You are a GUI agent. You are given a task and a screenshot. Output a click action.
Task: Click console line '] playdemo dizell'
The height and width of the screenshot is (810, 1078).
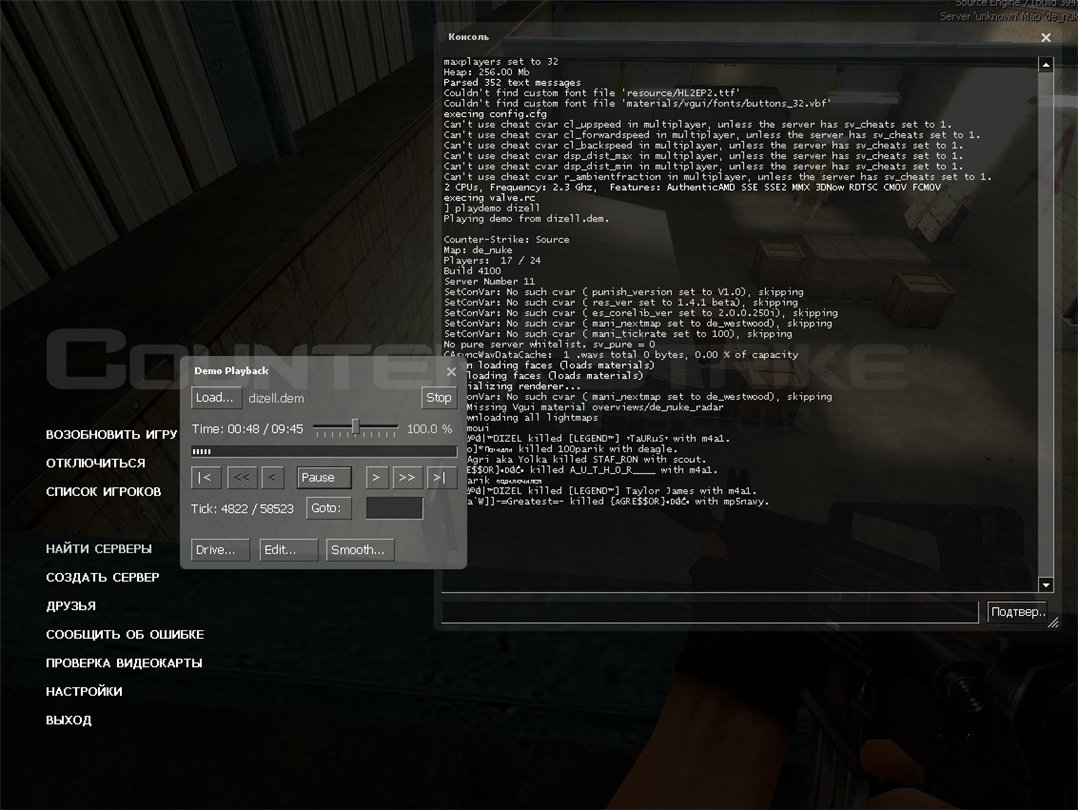492,208
